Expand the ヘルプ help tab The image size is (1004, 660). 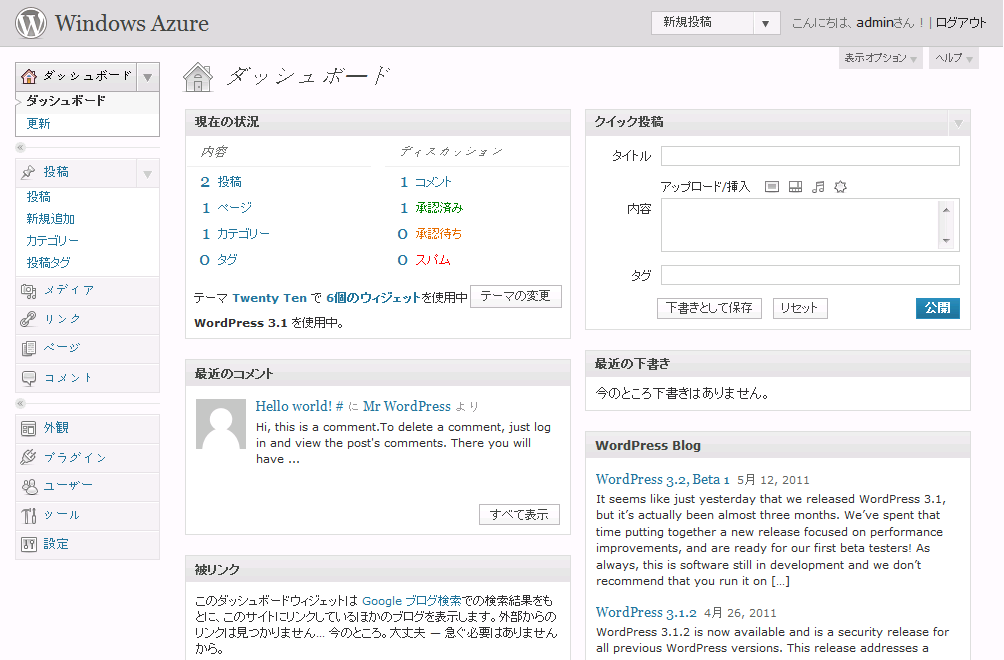pyautogui.click(x=953, y=58)
